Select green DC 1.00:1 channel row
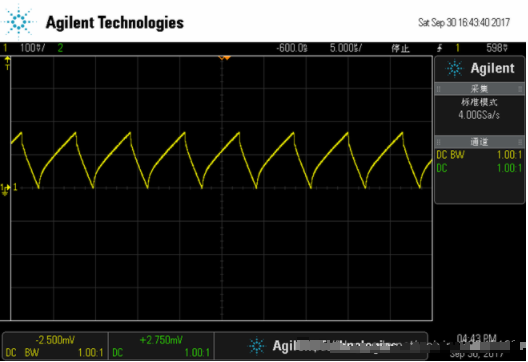 point(479,168)
